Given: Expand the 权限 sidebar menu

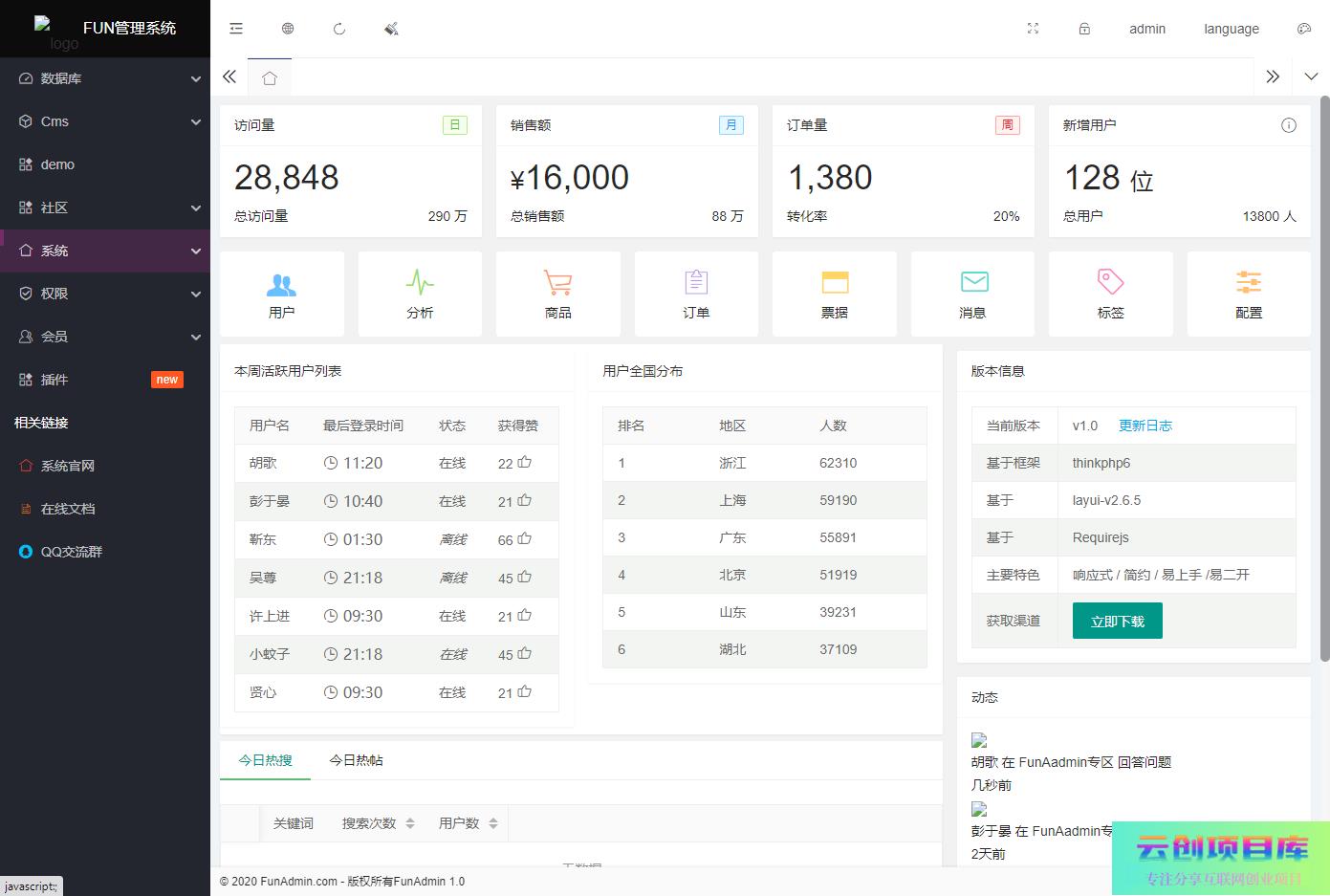Looking at the screenshot, I should 105,294.
